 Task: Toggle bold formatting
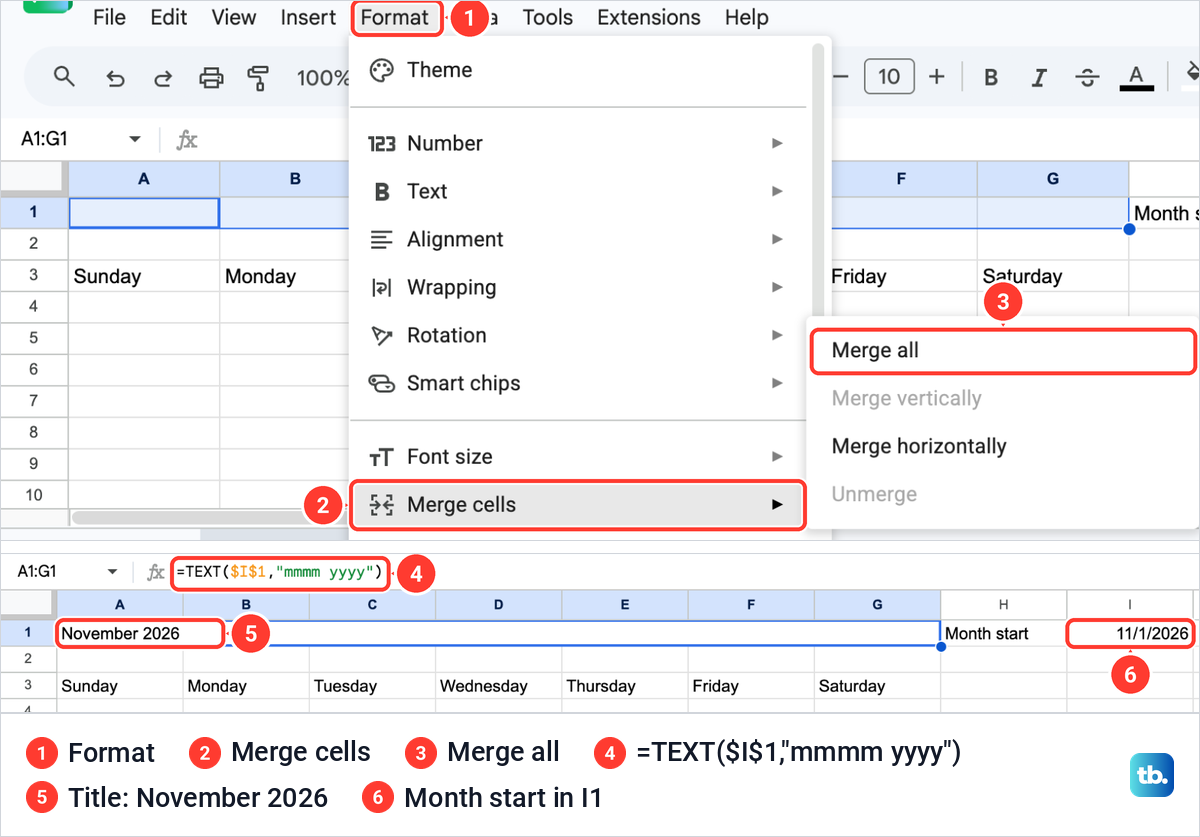point(991,77)
